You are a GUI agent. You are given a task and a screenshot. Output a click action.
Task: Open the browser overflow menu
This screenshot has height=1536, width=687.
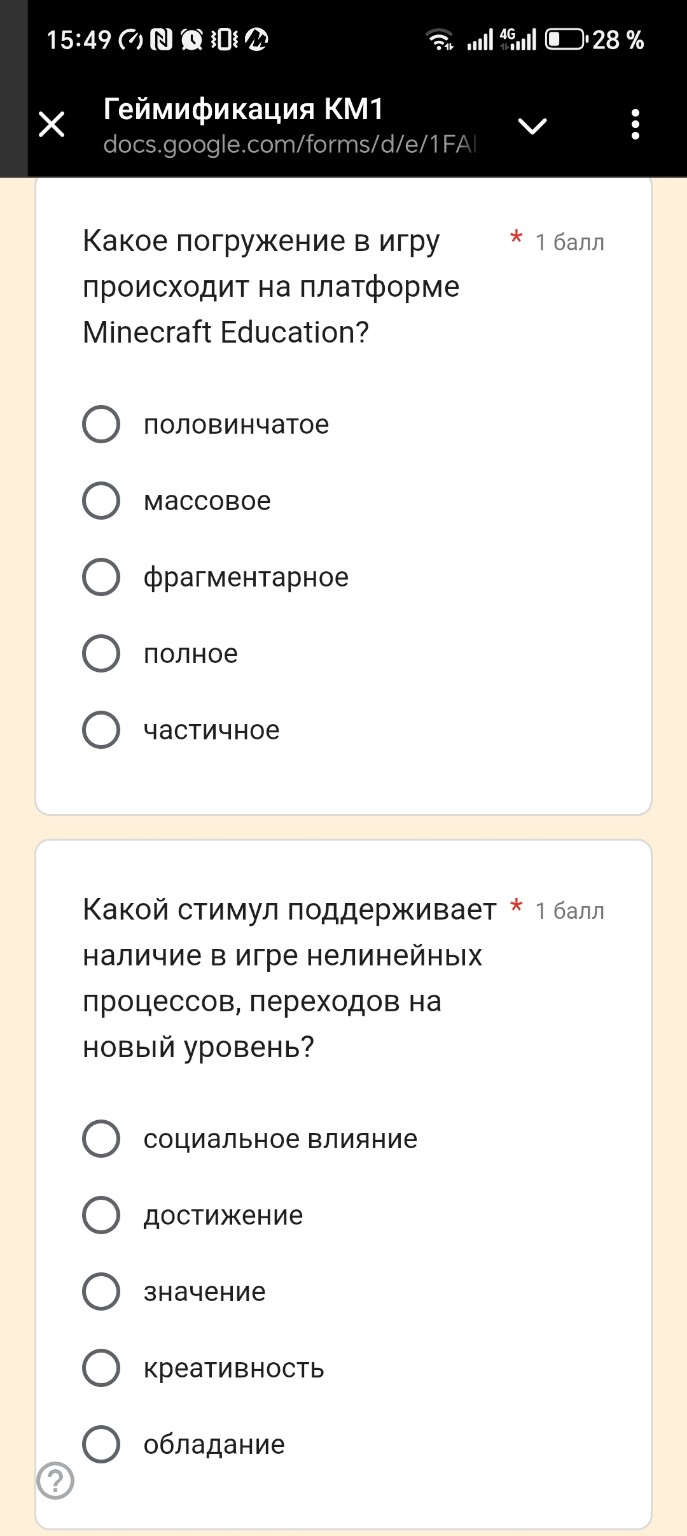(x=634, y=123)
